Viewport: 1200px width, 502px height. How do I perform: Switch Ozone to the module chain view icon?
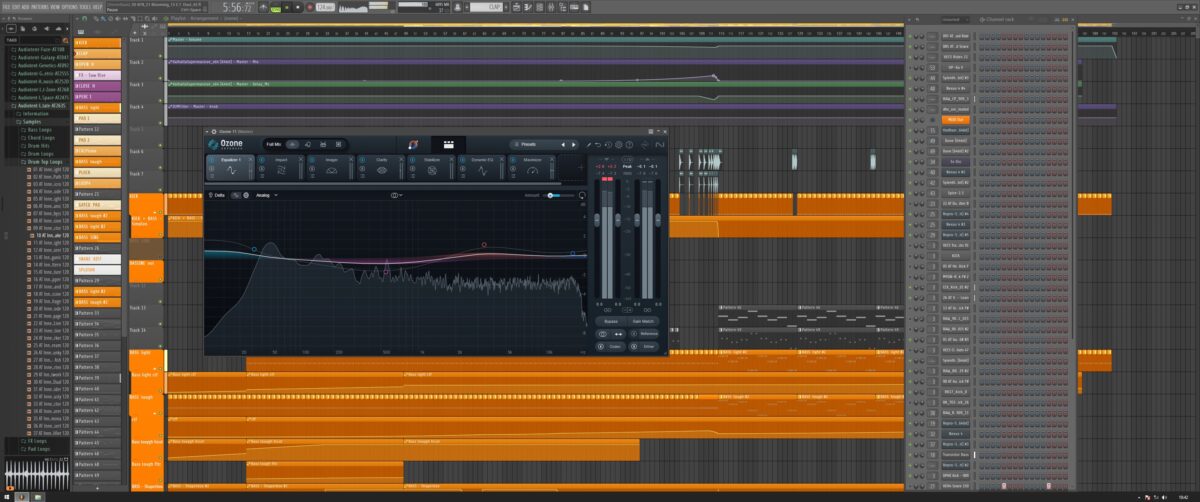(449, 144)
